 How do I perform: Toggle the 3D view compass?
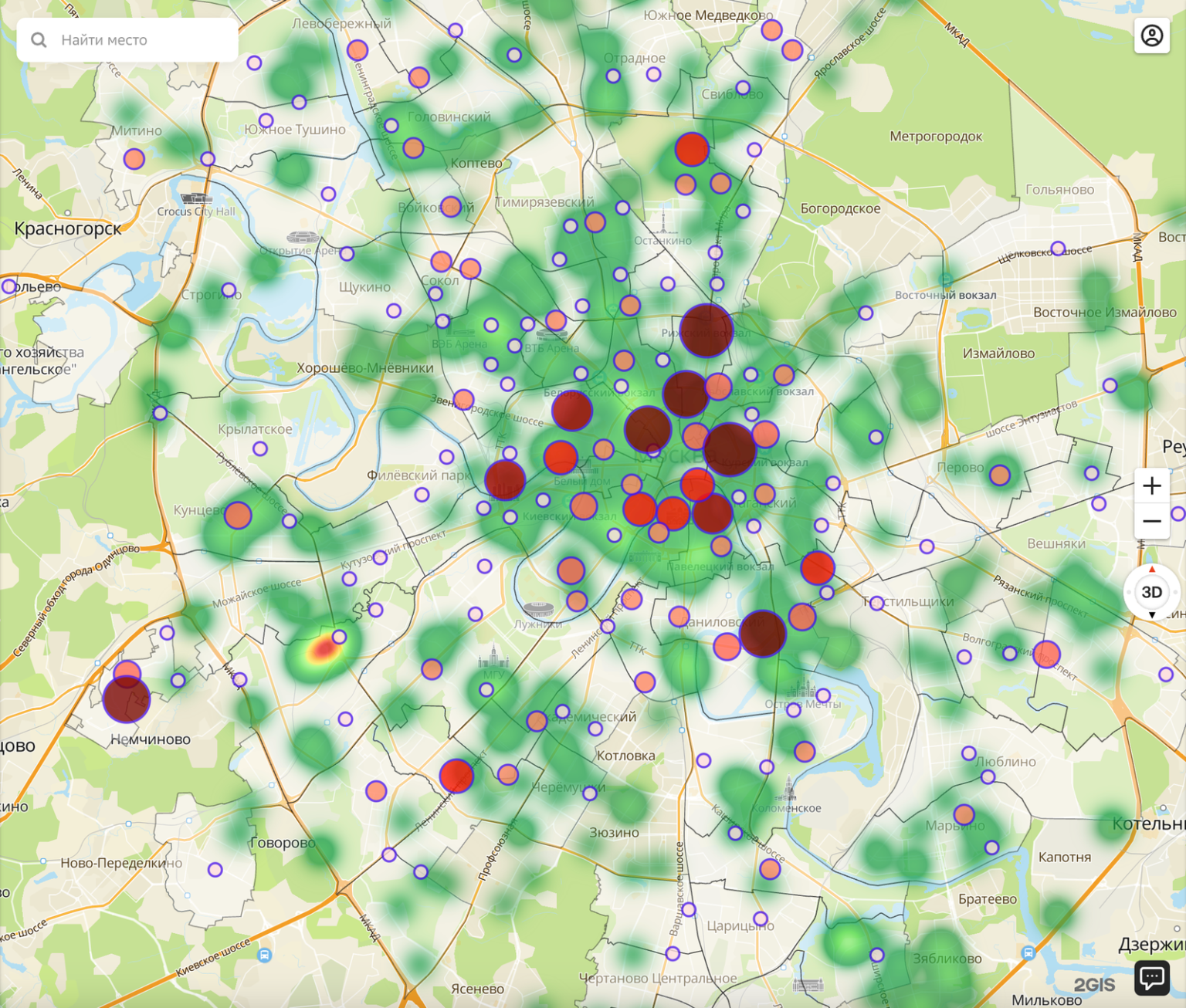tap(1151, 592)
